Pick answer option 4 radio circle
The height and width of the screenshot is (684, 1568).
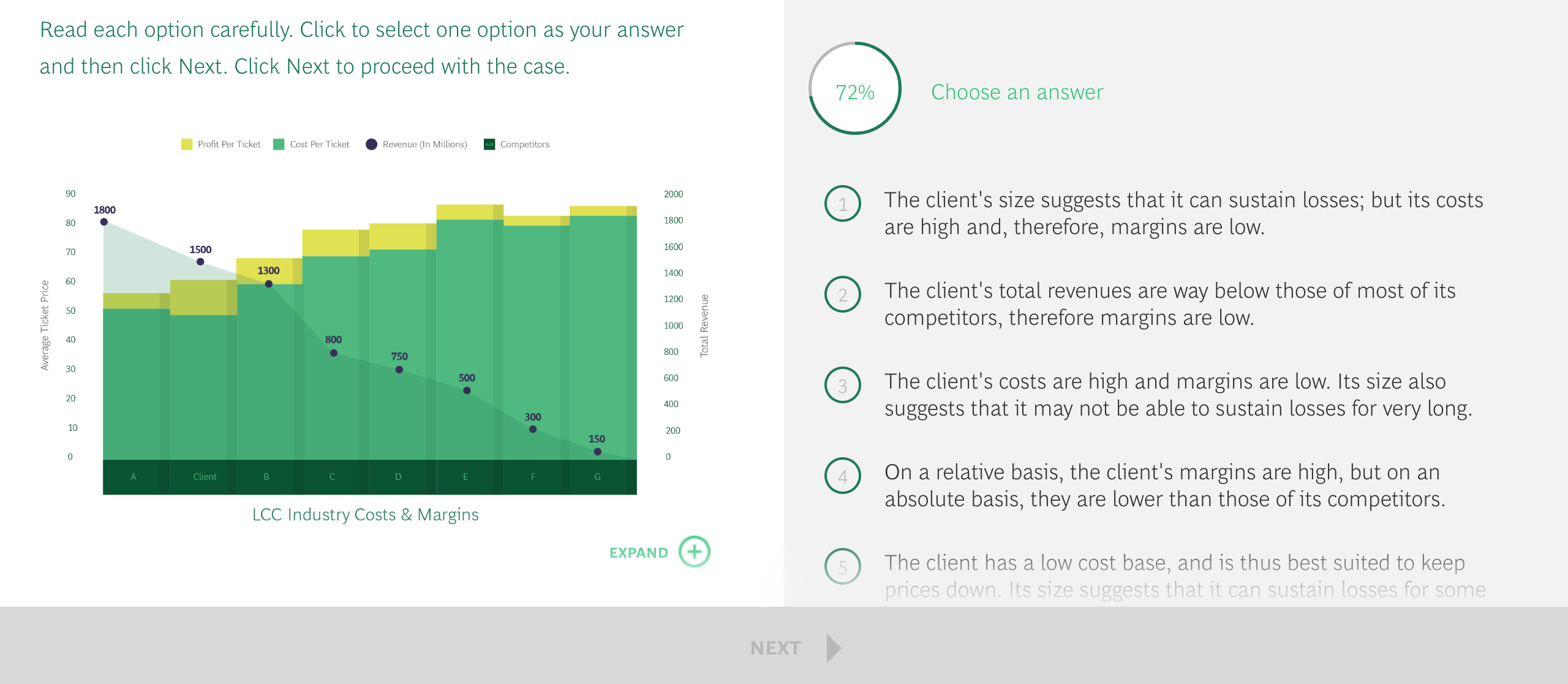click(x=843, y=476)
